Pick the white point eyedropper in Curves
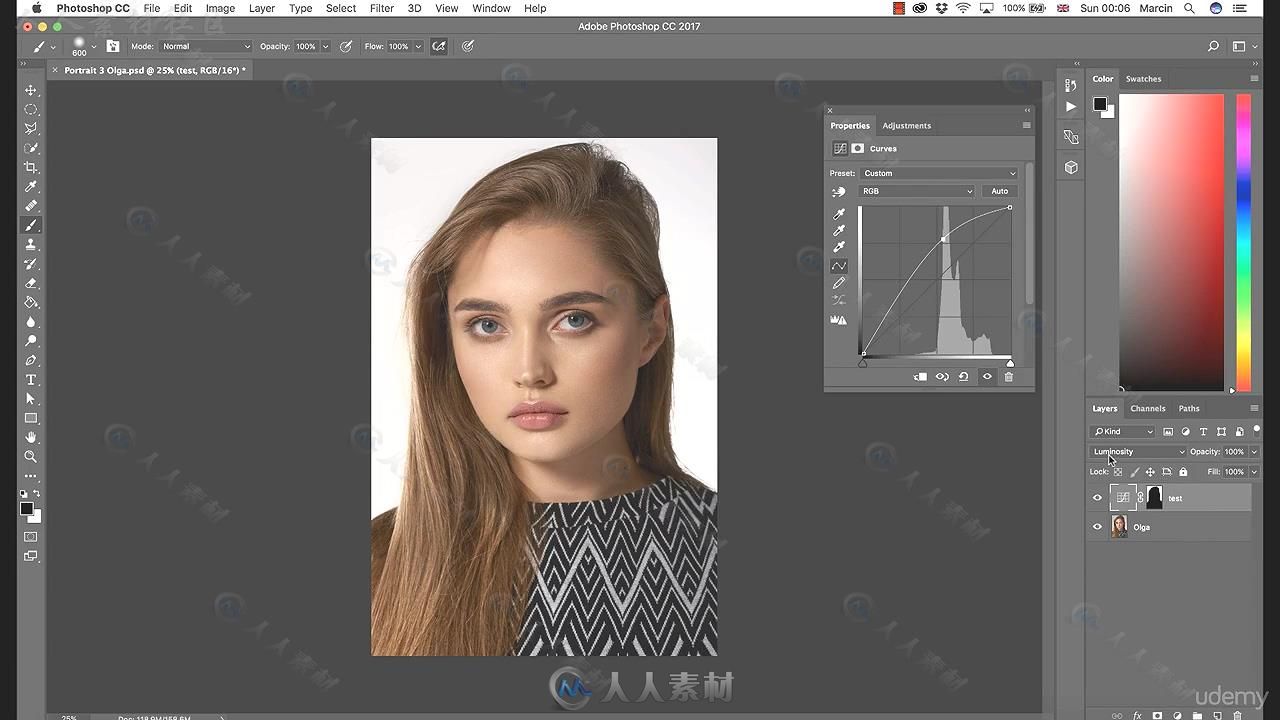1280x720 pixels. click(x=839, y=247)
